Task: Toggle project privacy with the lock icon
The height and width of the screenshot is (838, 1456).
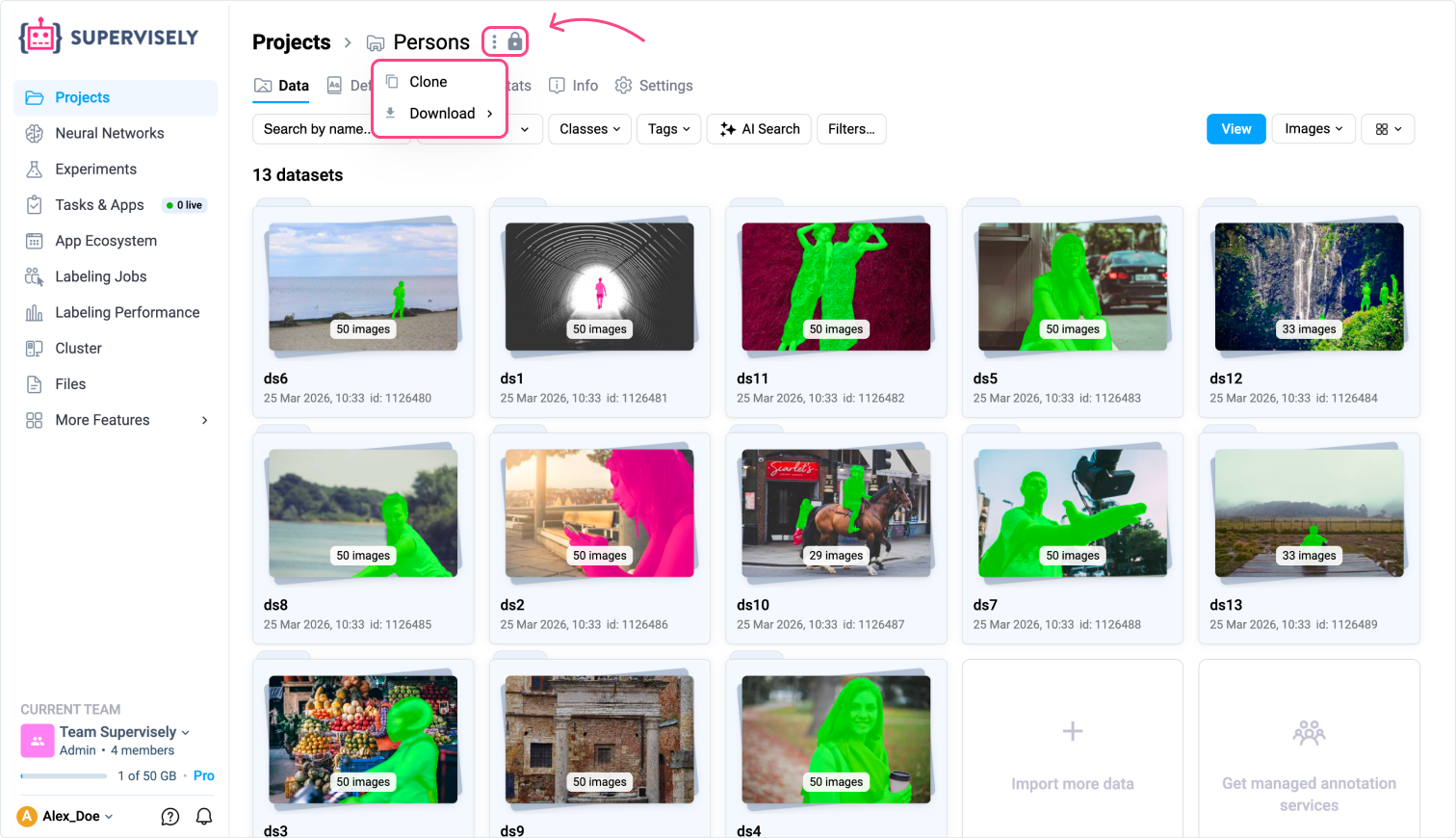Action: [516, 41]
